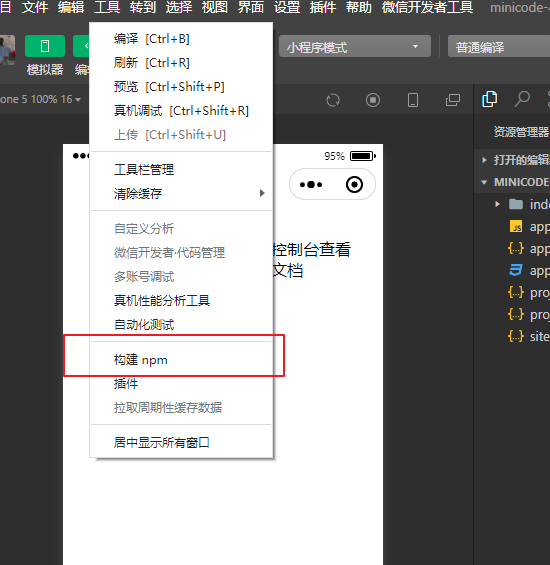Collapse the MINICODE project section

(x=512, y=182)
